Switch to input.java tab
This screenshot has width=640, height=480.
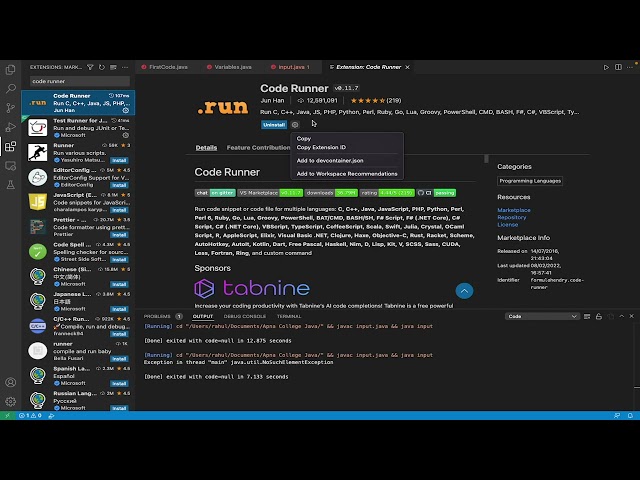pos(291,67)
